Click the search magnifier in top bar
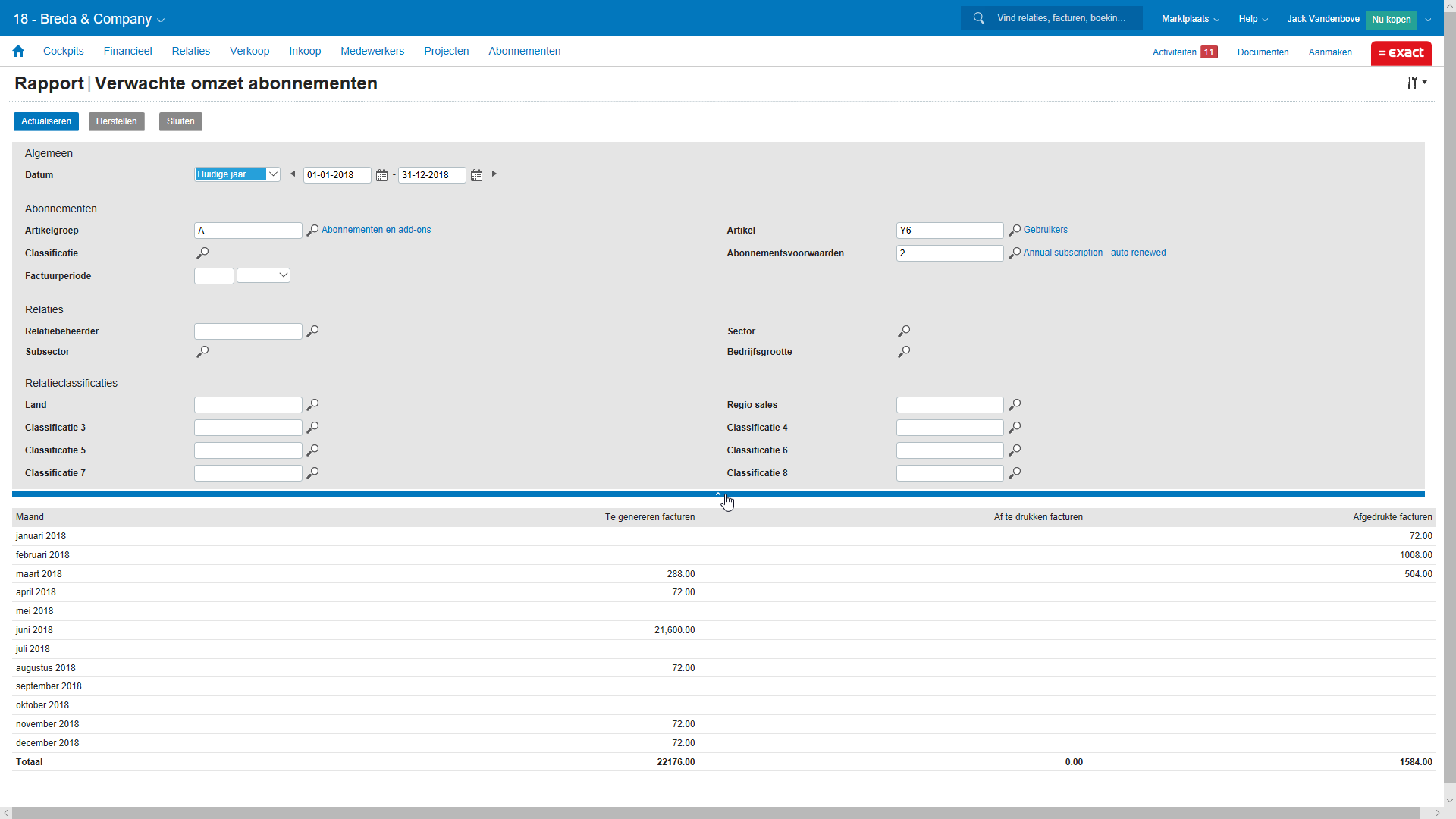1456x819 pixels. coord(979,18)
